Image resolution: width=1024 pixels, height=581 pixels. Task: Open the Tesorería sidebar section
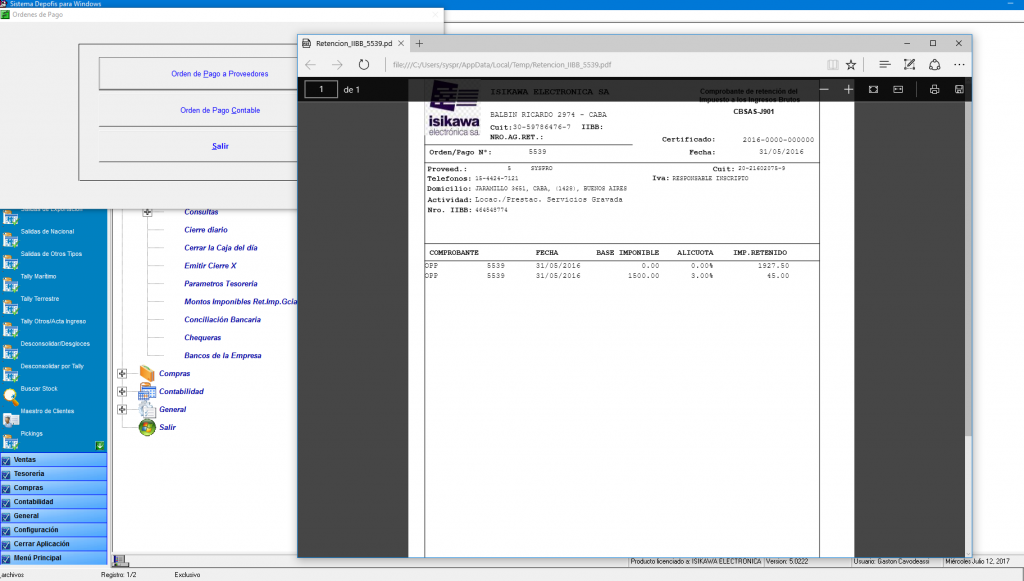click(x=29, y=473)
